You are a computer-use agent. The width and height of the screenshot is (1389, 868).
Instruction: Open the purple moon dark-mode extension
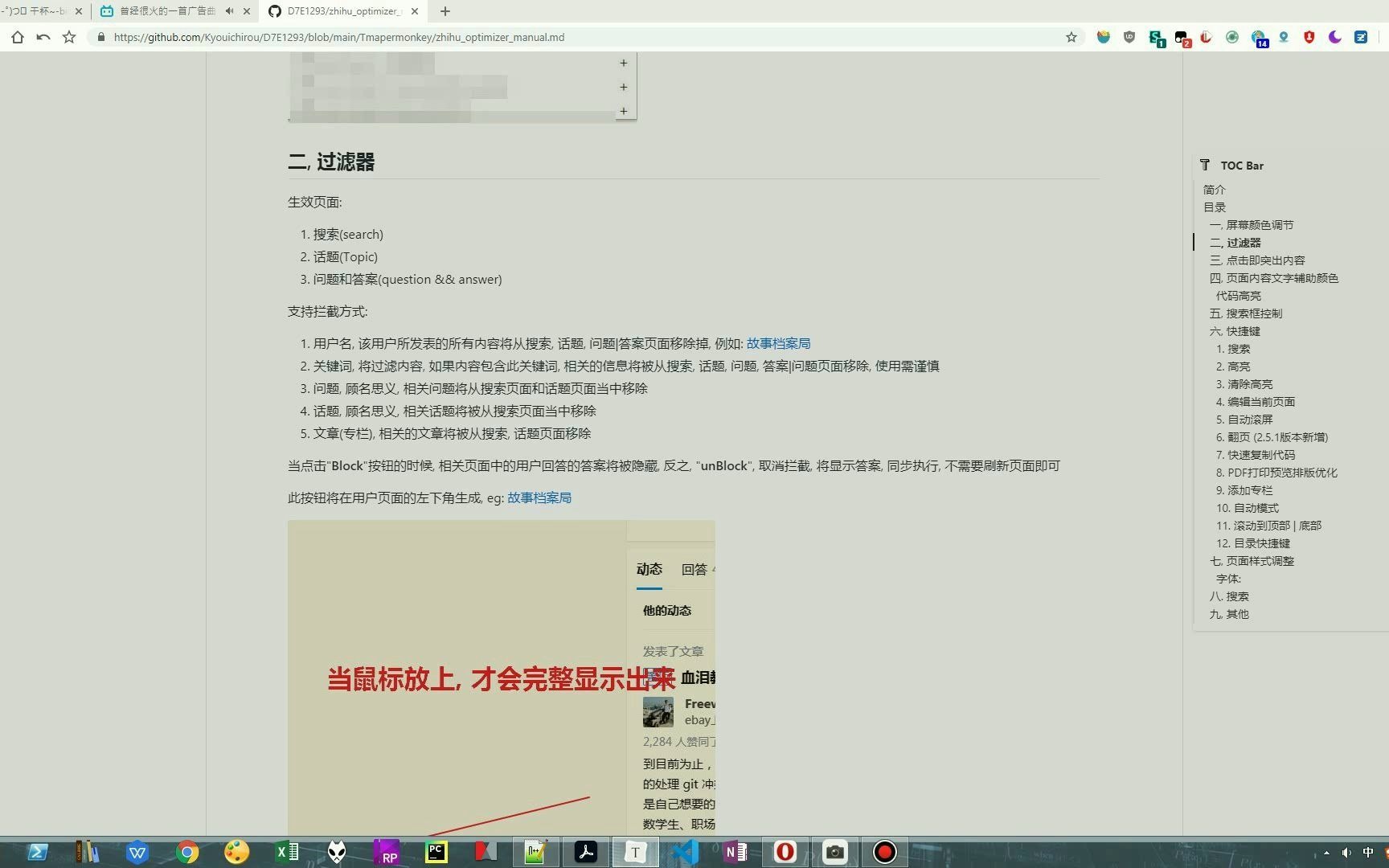[1335, 37]
